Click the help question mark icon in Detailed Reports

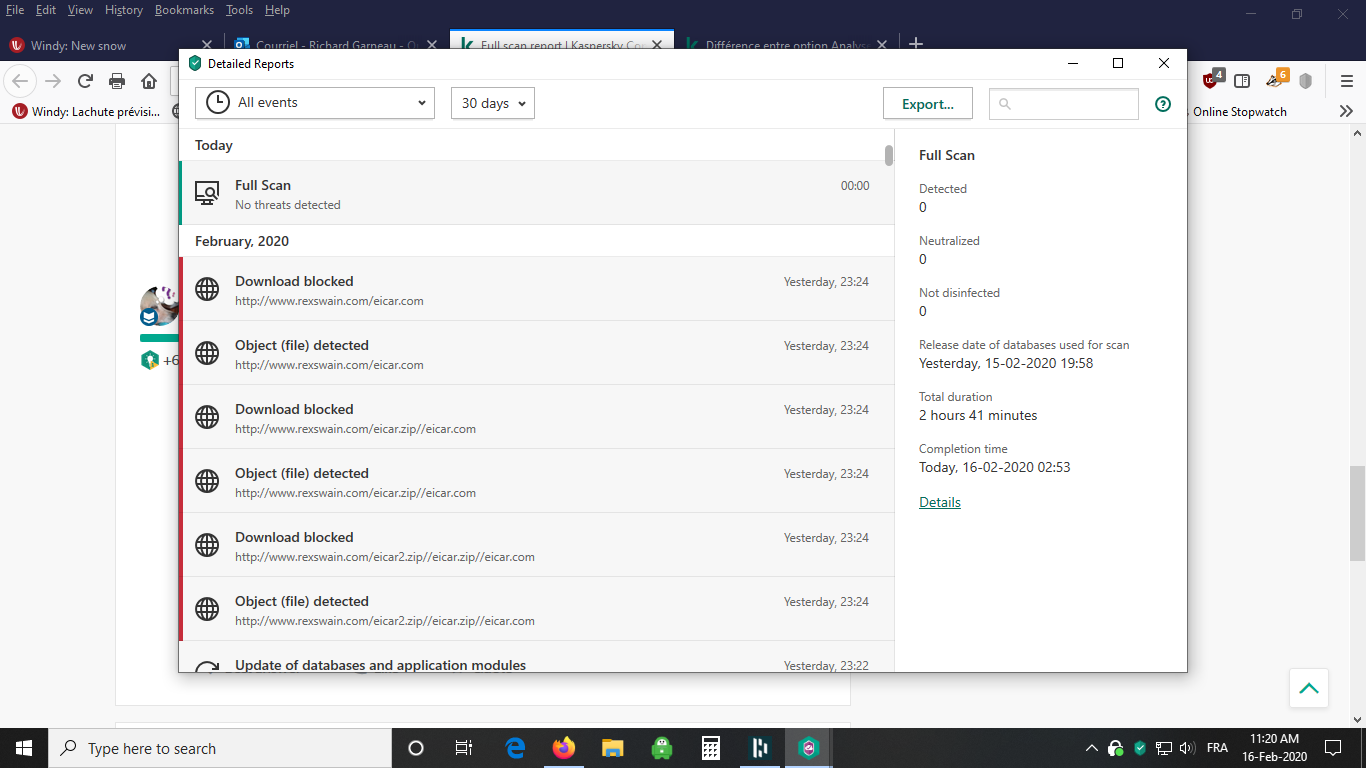click(x=1162, y=104)
